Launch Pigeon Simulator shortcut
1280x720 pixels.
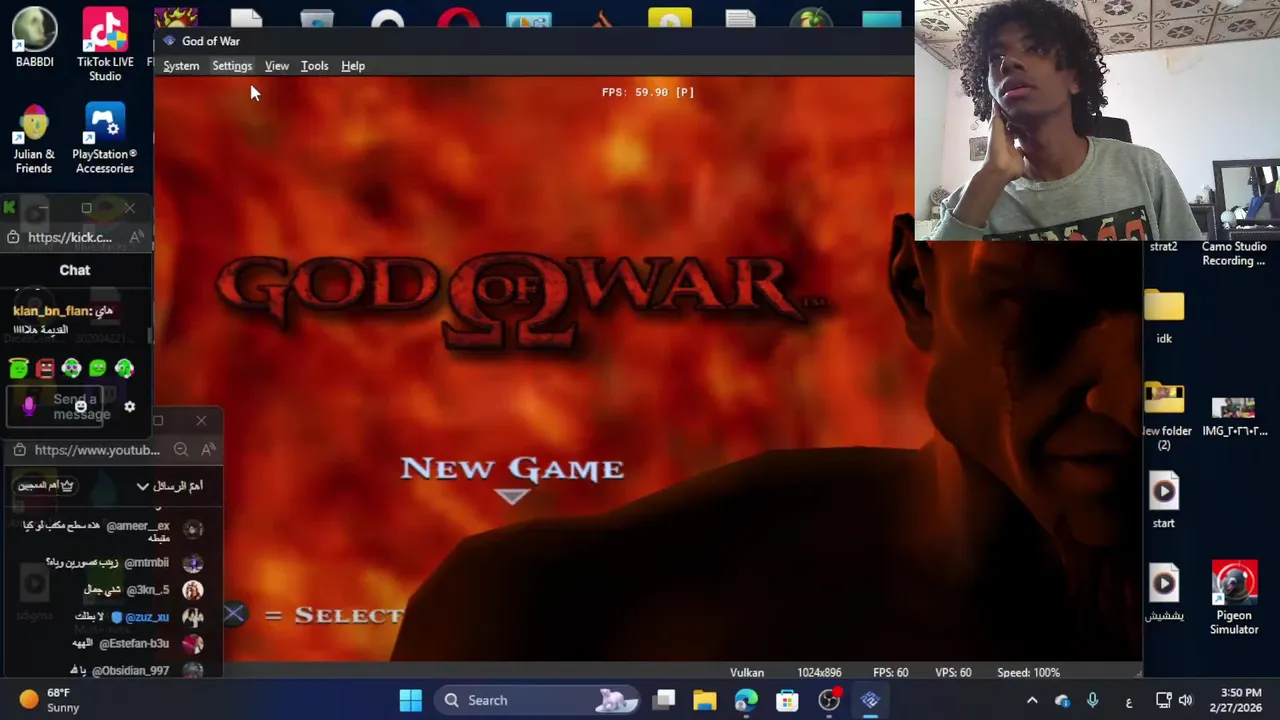(1234, 598)
